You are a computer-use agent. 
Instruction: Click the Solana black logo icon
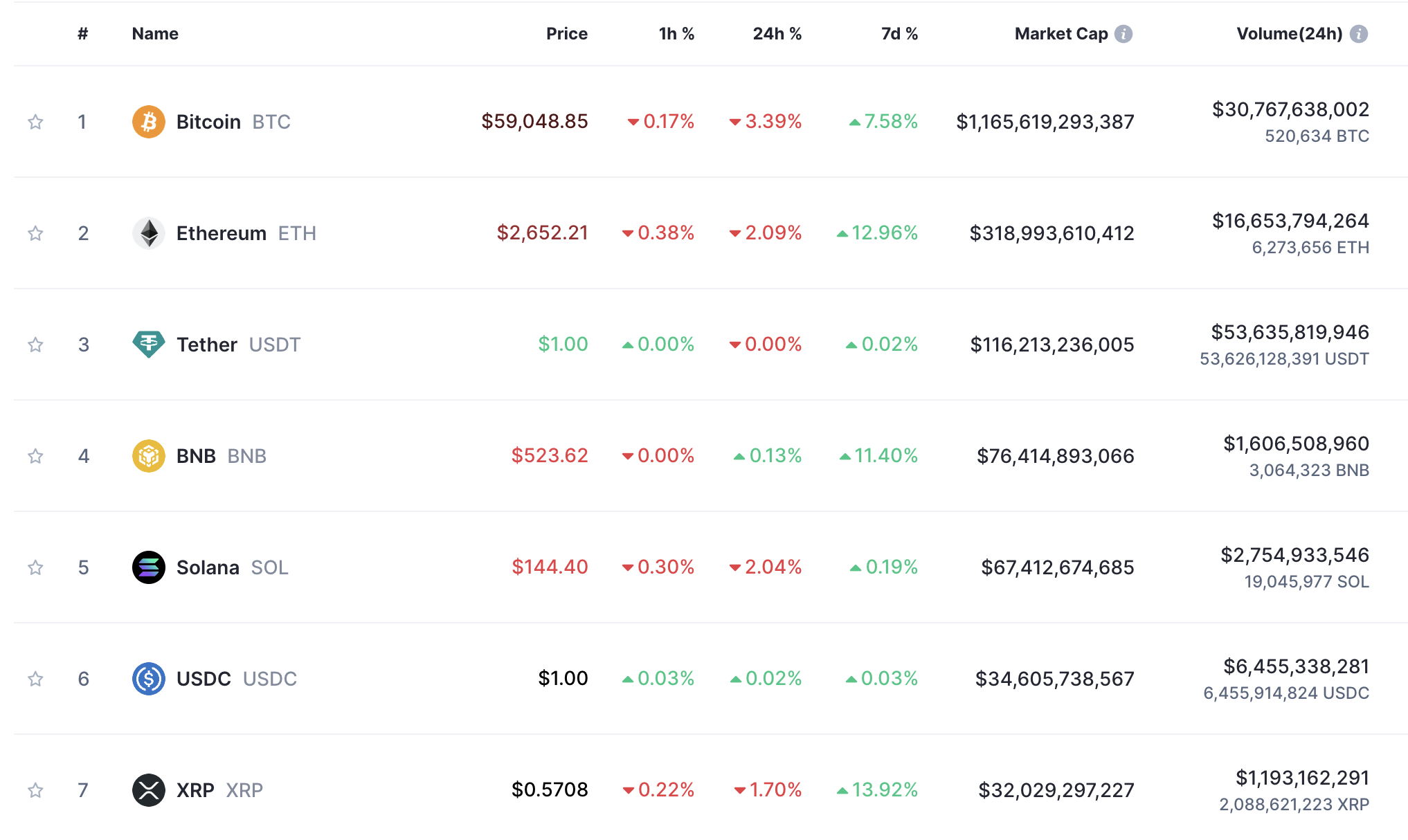149,567
